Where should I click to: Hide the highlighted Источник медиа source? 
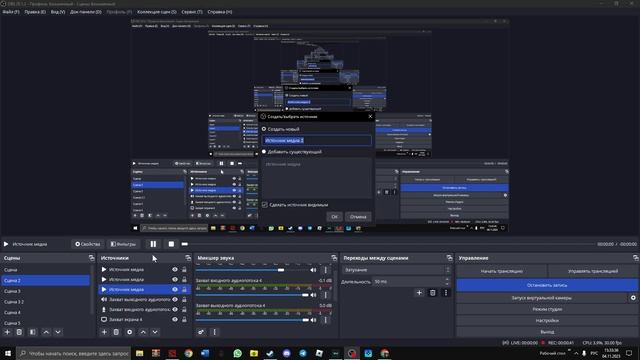[x=175, y=289]
